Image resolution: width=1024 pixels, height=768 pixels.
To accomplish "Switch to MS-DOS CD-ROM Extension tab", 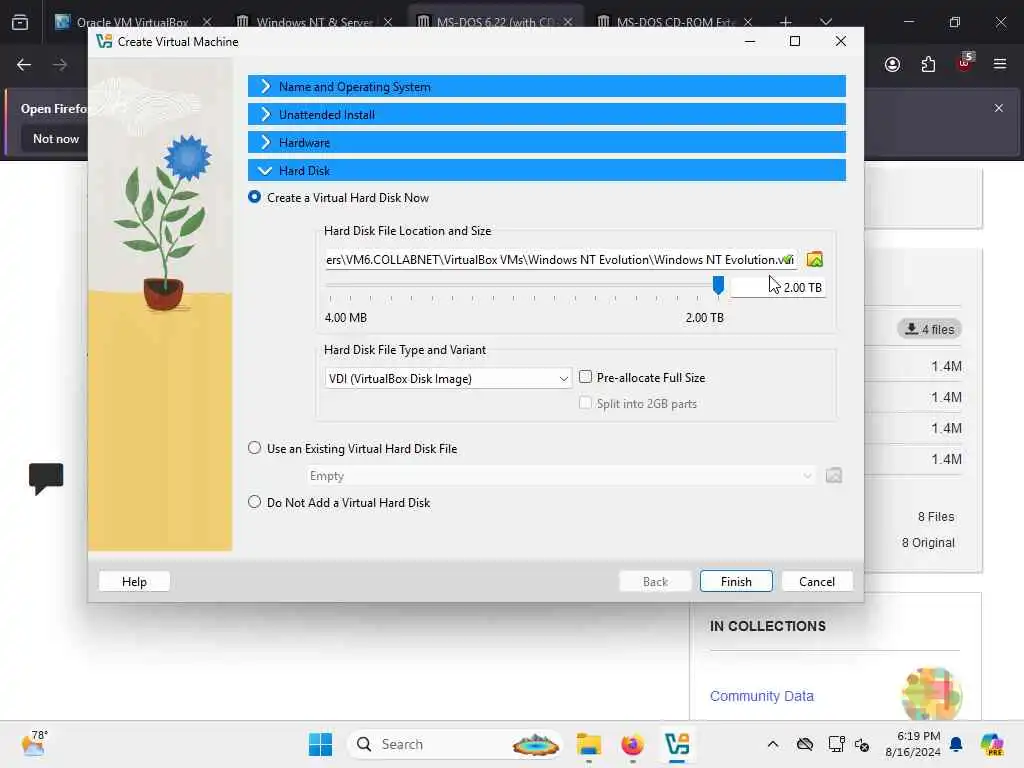I will point(675,22).
